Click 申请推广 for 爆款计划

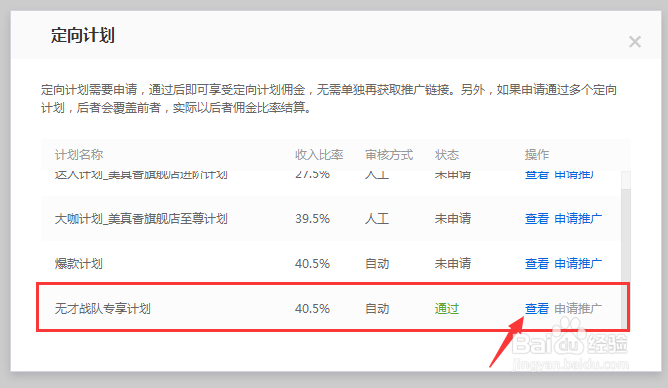coord(578,264)
